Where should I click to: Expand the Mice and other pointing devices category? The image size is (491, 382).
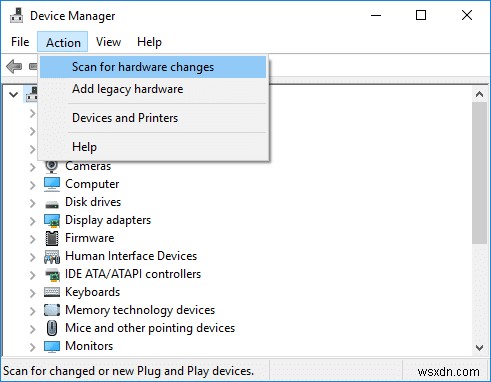pos(32,328)
